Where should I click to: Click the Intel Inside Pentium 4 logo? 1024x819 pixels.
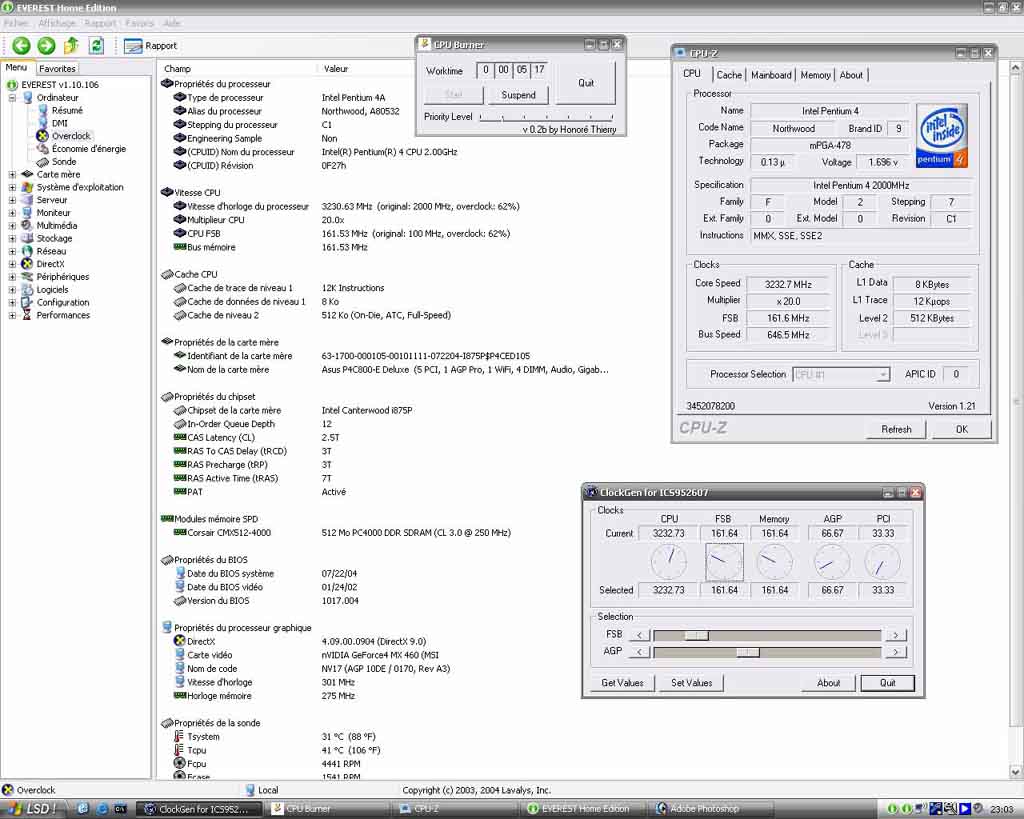941,135
